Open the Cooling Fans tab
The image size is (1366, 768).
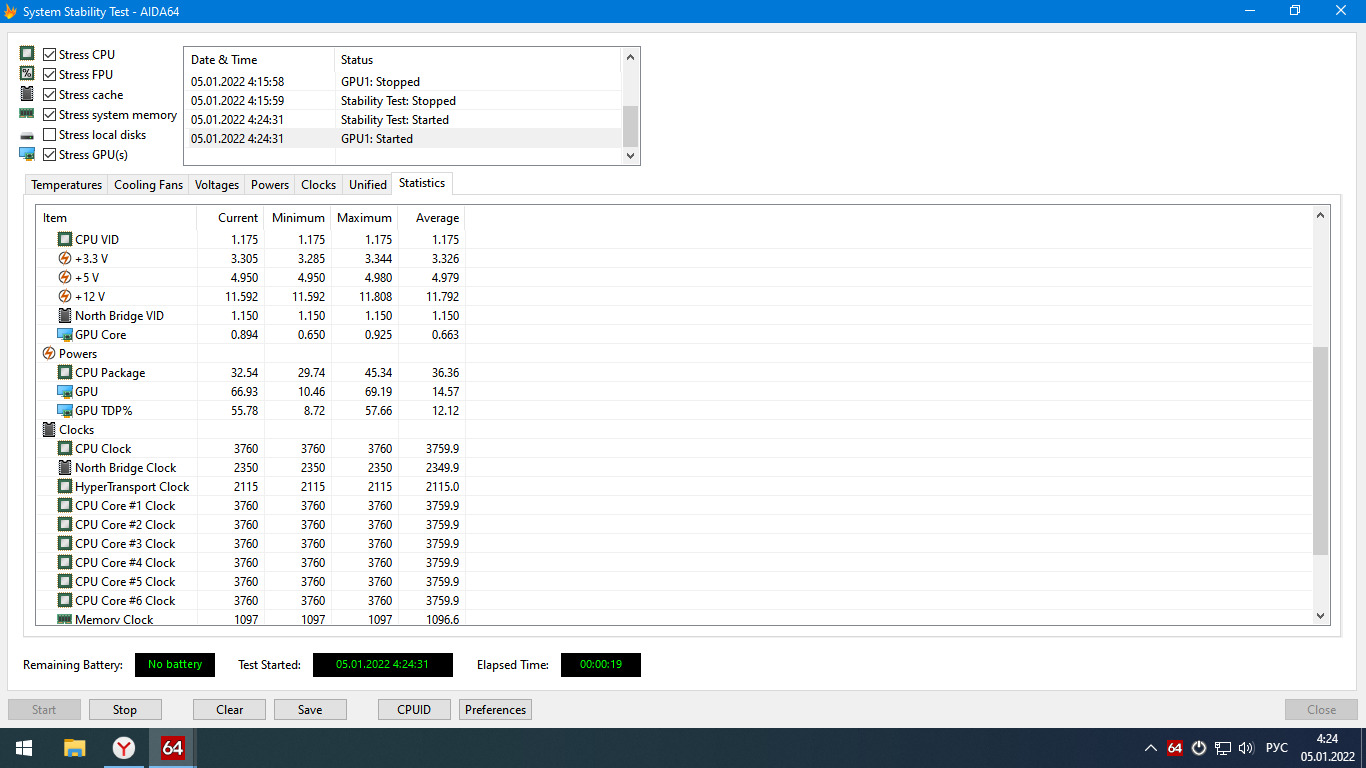click(149, 185)
